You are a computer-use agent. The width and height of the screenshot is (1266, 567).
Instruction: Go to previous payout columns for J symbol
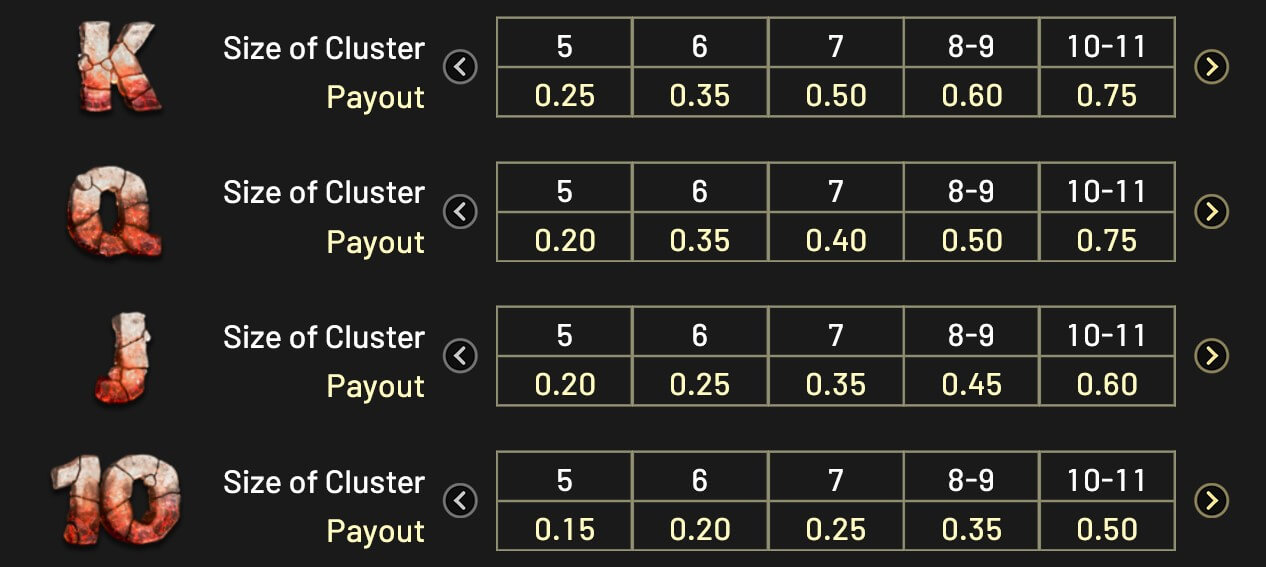pyautogui.click(x=460, y=356)
